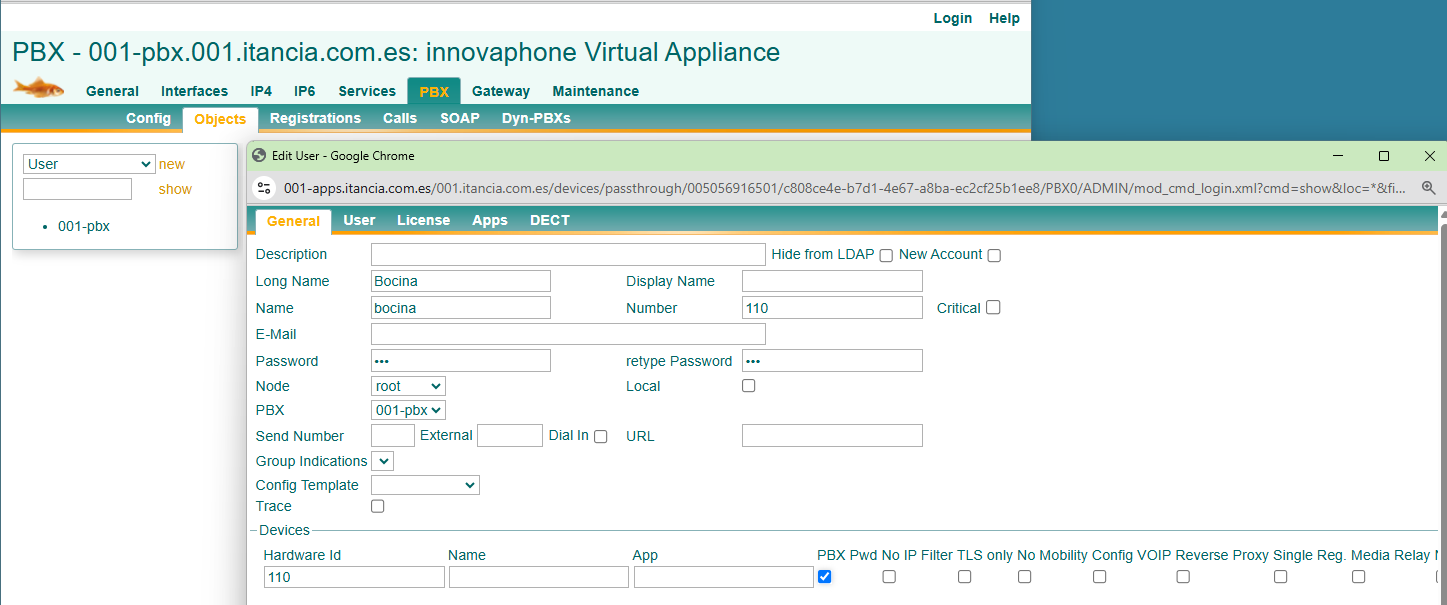The width and height of the screenshot is (1447, 605).
Task: Go to the Services tab
Action: [367, 91]
